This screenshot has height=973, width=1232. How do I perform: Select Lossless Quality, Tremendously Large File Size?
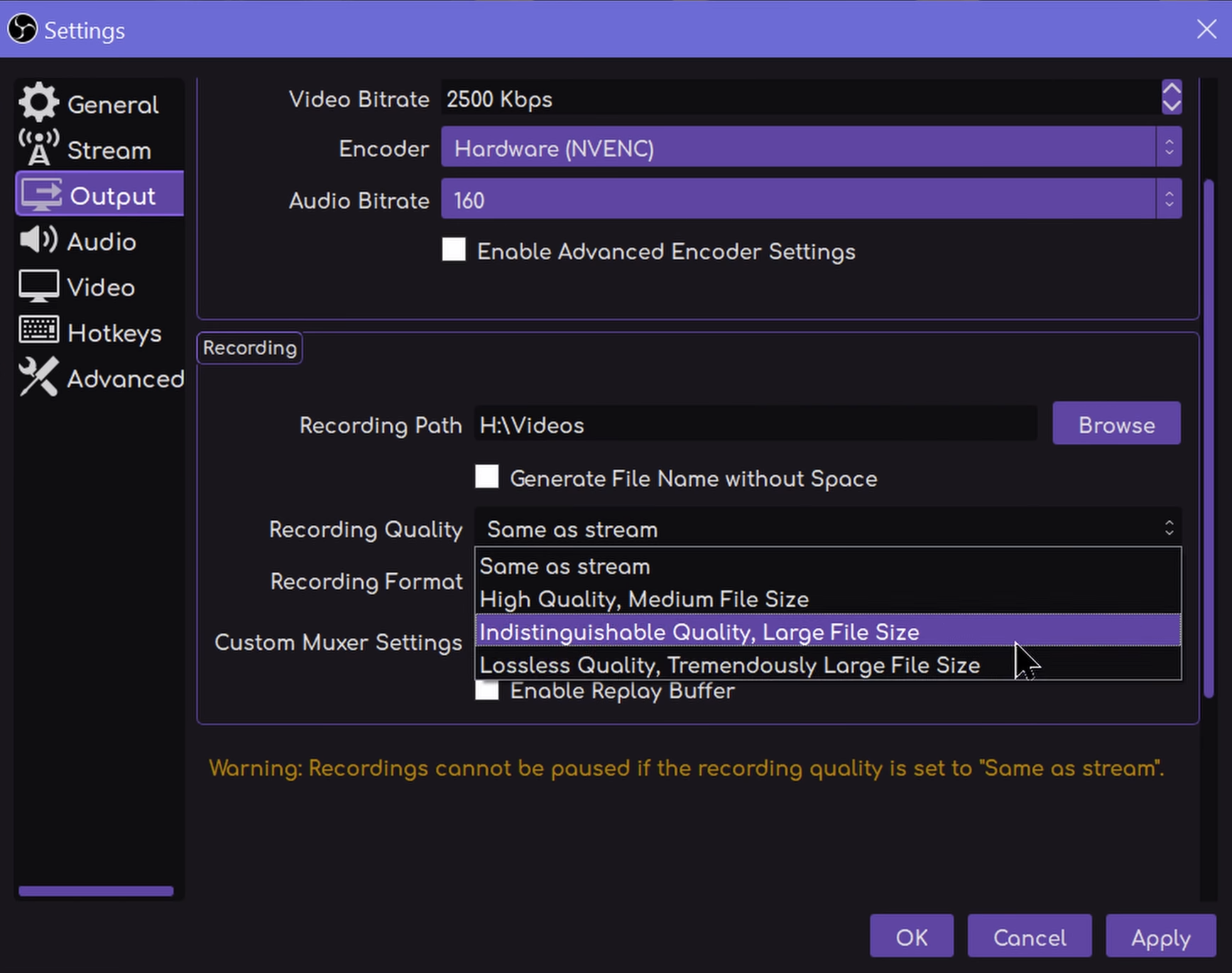729,665
